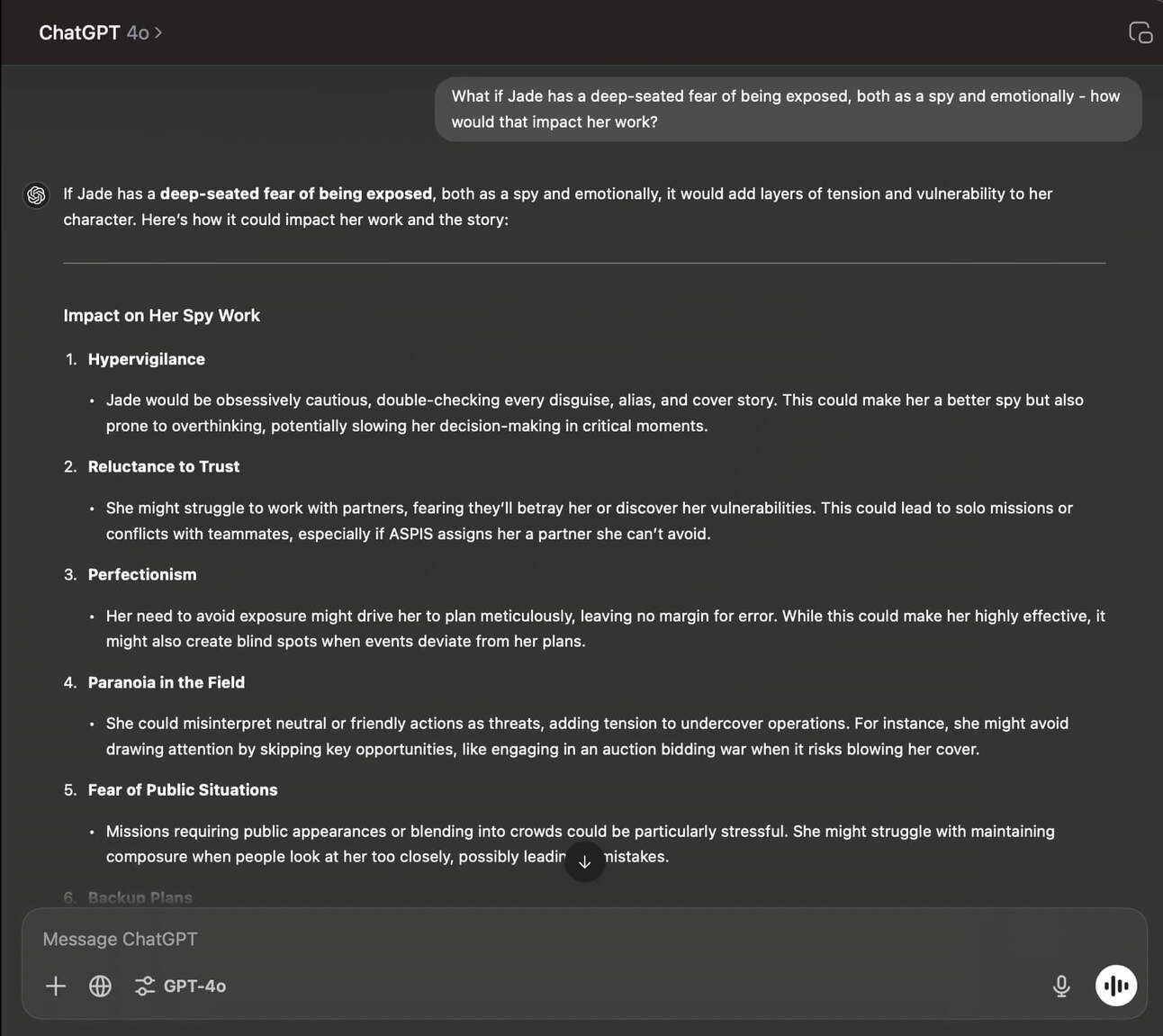The image size is (1163, 1036).
Task: Click the Perfectionism list item heading
Action: click(142, 574)
